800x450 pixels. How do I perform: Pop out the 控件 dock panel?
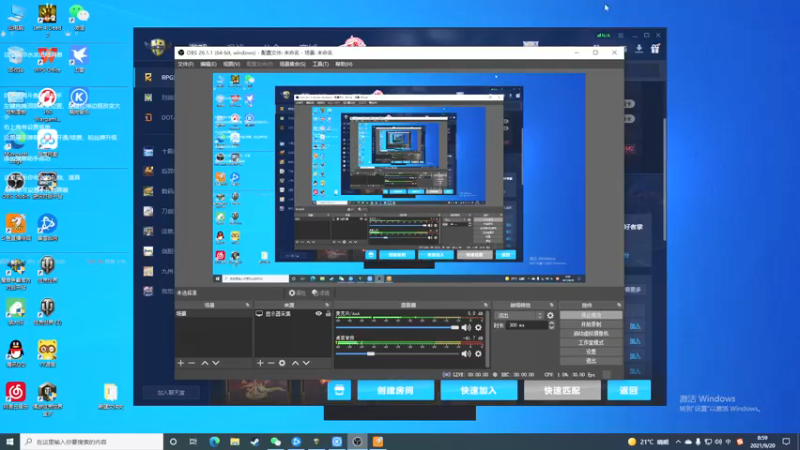click(x=619, y=305)
